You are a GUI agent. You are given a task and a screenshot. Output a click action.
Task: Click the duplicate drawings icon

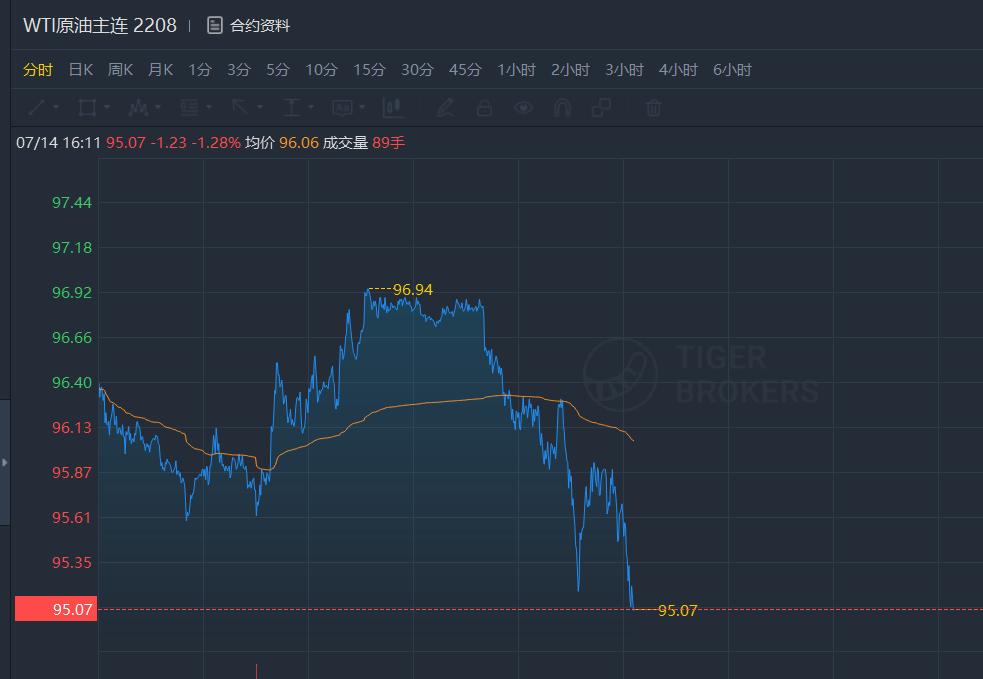[601, 108]
